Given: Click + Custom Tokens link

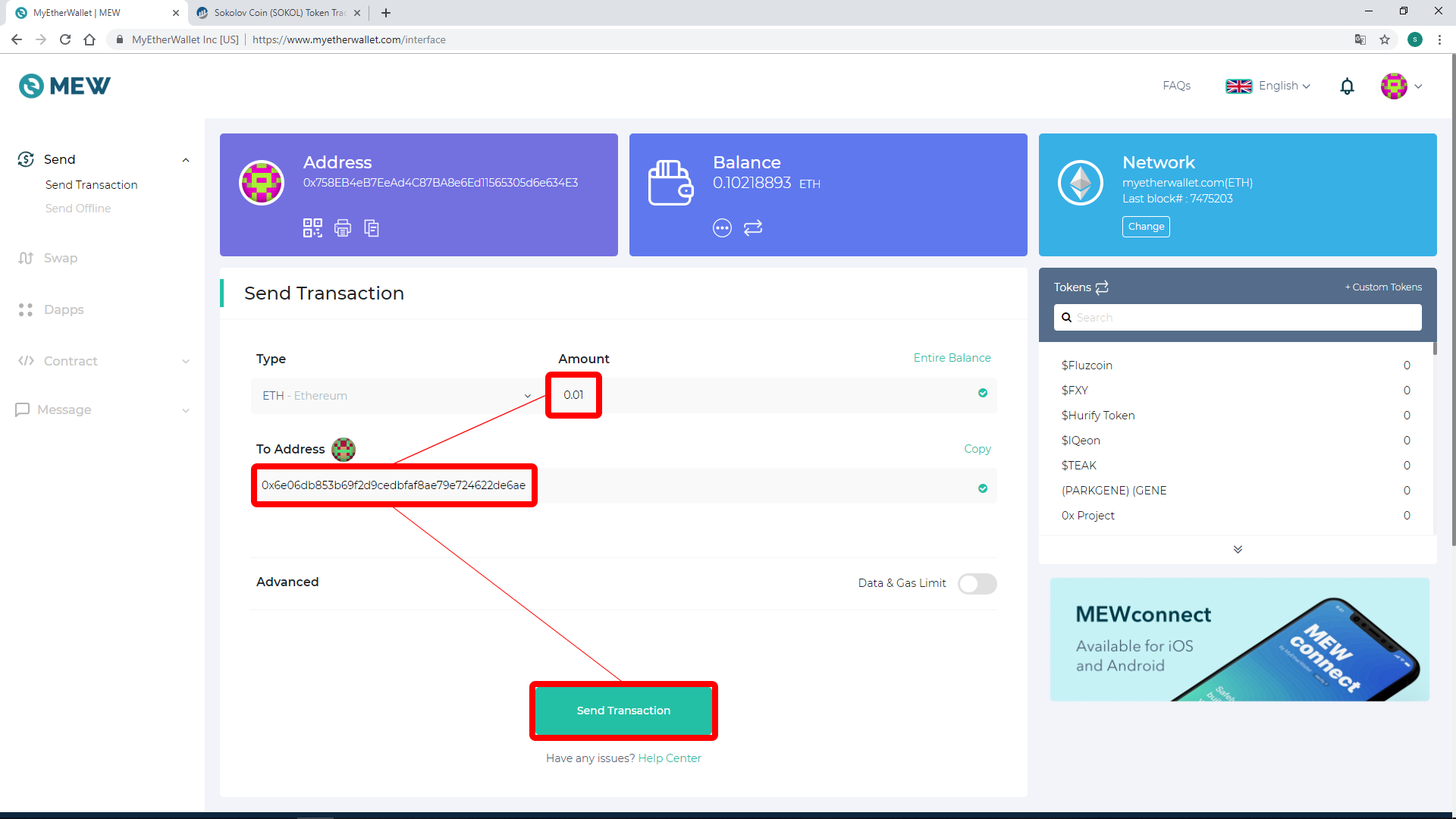Looking at the screenshot, I should 1383,287.
